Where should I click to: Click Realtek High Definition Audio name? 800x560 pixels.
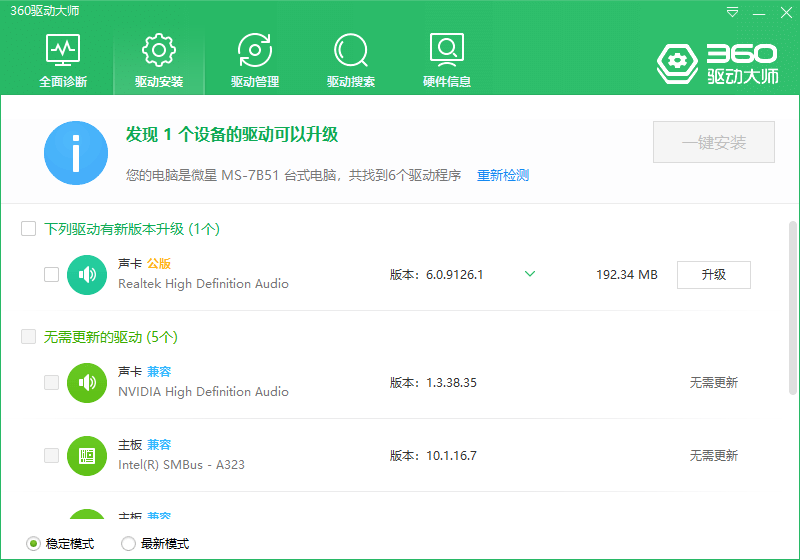203,284
